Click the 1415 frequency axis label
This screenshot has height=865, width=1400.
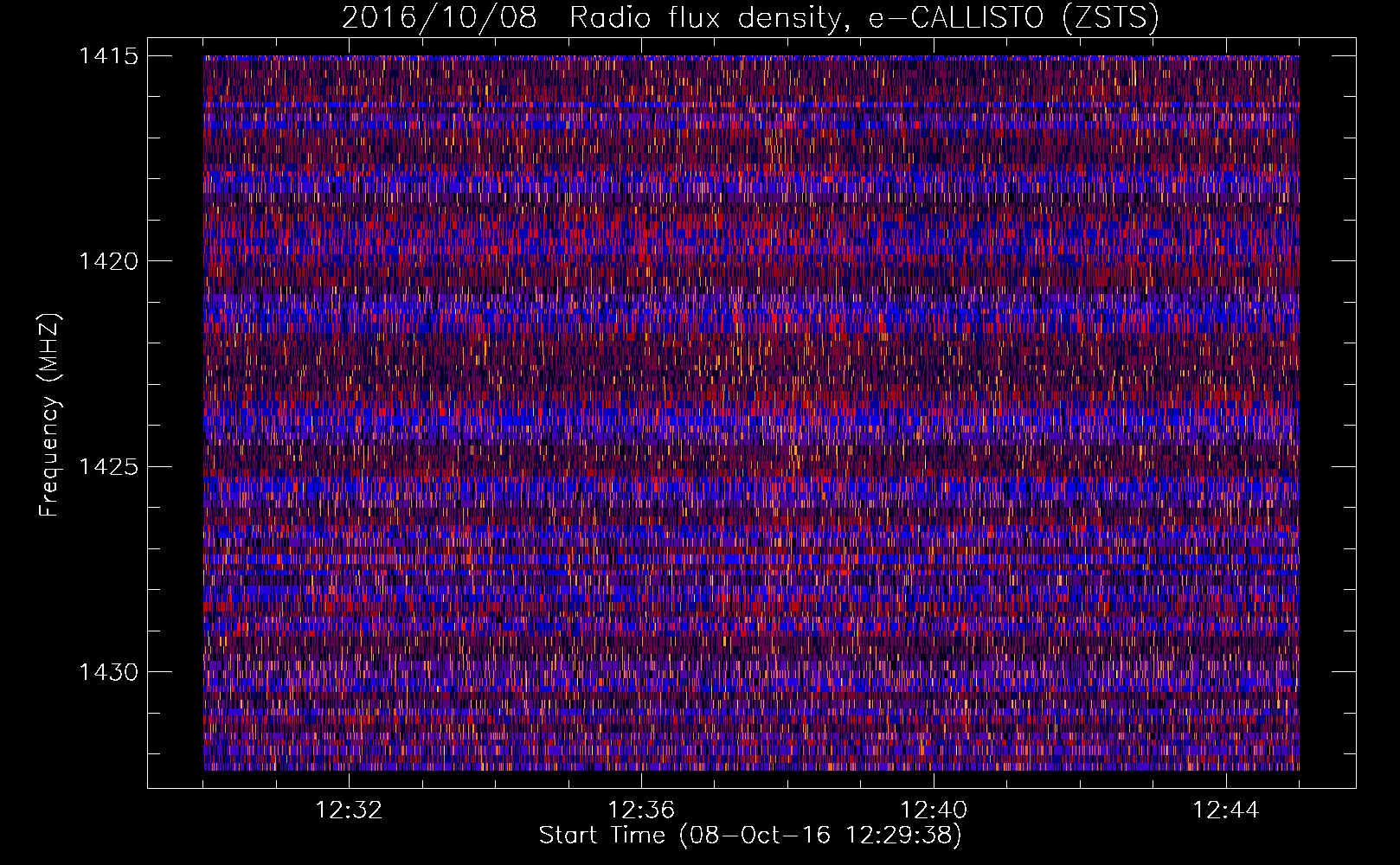click(x=108, y=56)
